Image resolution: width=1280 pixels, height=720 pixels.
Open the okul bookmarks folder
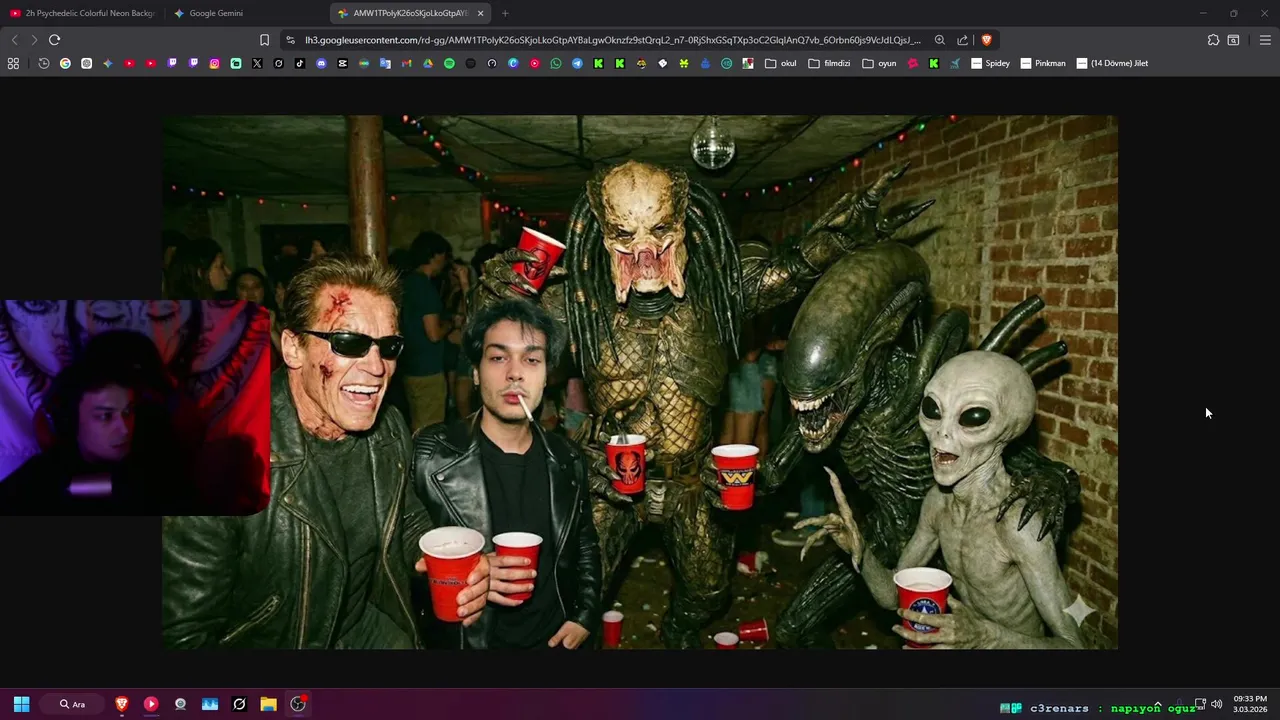point(780,63)
